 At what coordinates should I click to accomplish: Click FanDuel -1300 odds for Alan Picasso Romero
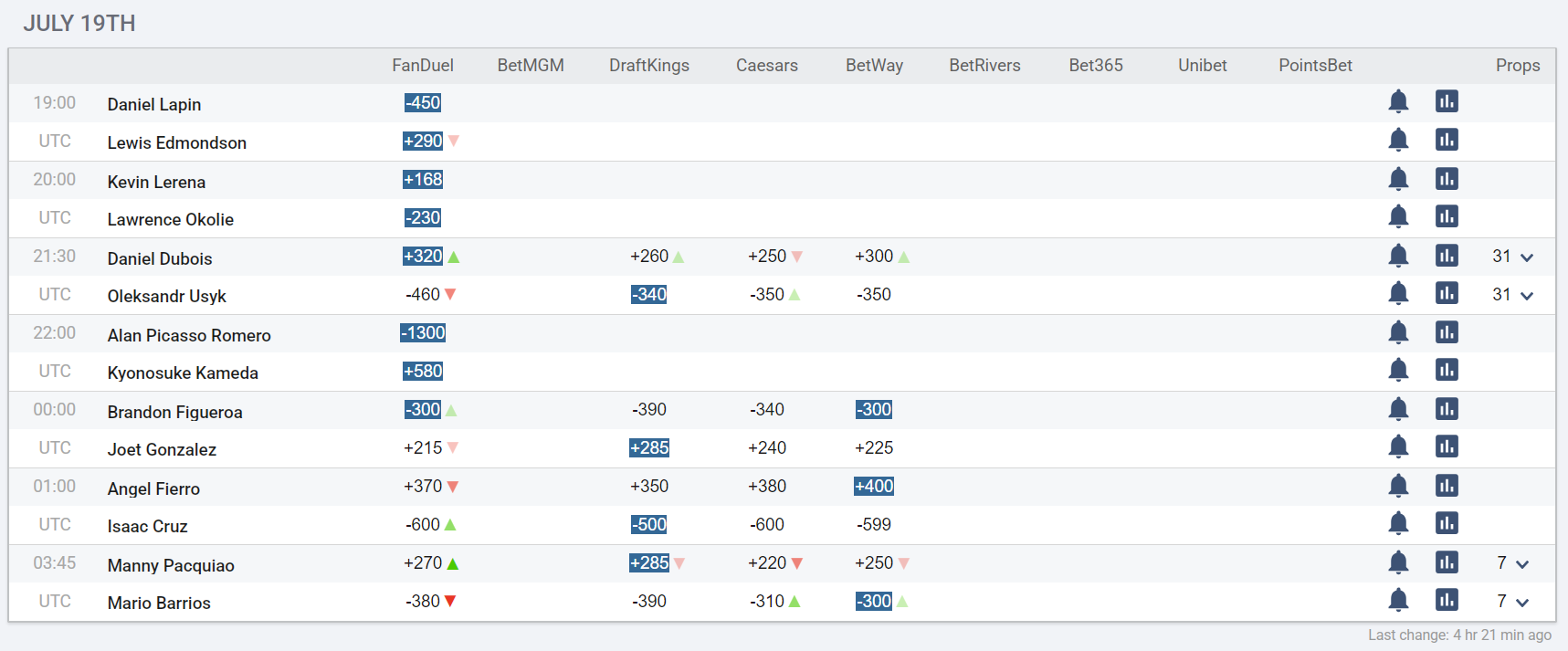[x=423, y=332]
